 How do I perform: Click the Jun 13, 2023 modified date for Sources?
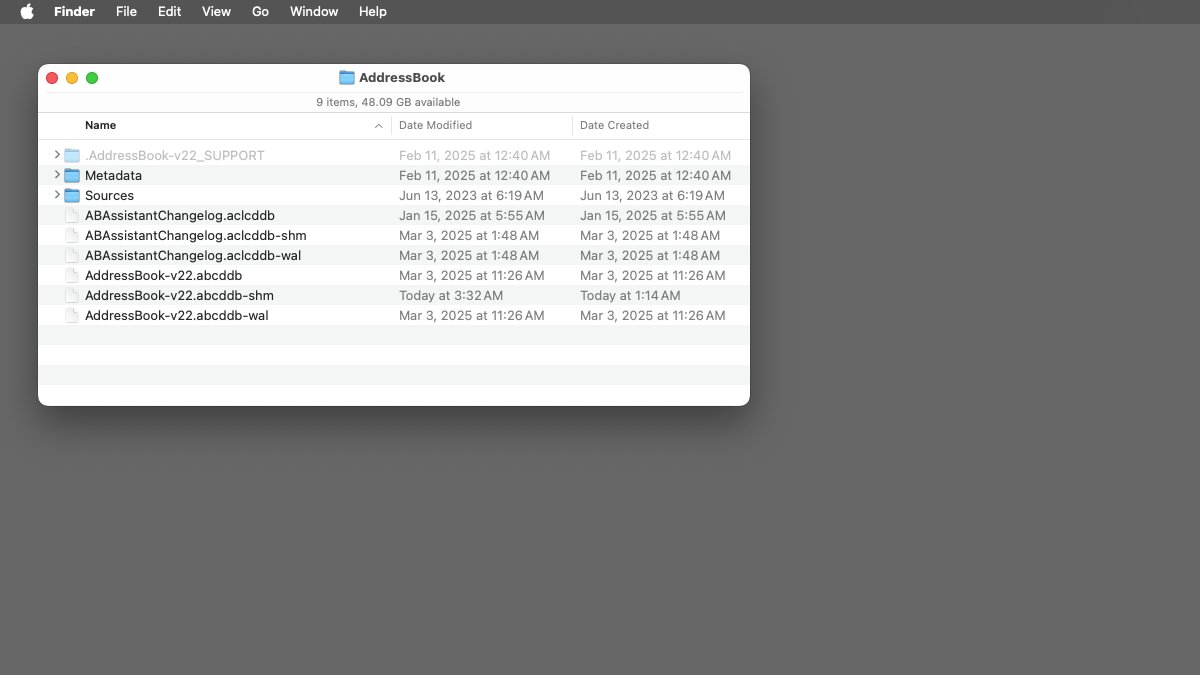pos(471,195)
